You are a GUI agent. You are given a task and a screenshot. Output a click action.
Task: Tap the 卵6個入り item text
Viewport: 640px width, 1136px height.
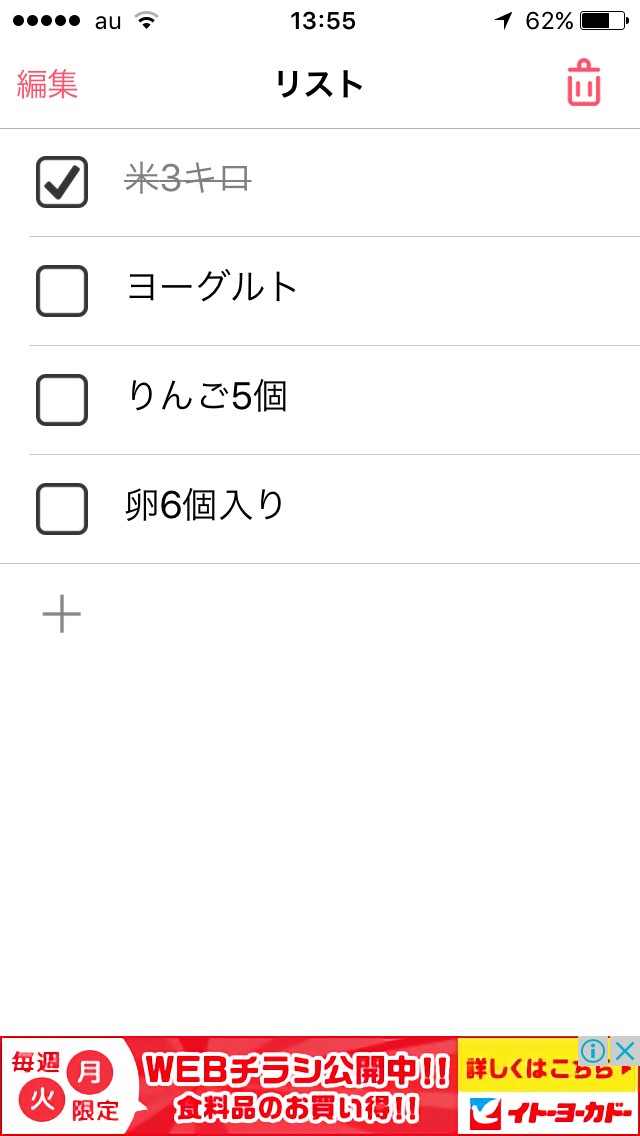pyautogui.click(x=206, y=506)
